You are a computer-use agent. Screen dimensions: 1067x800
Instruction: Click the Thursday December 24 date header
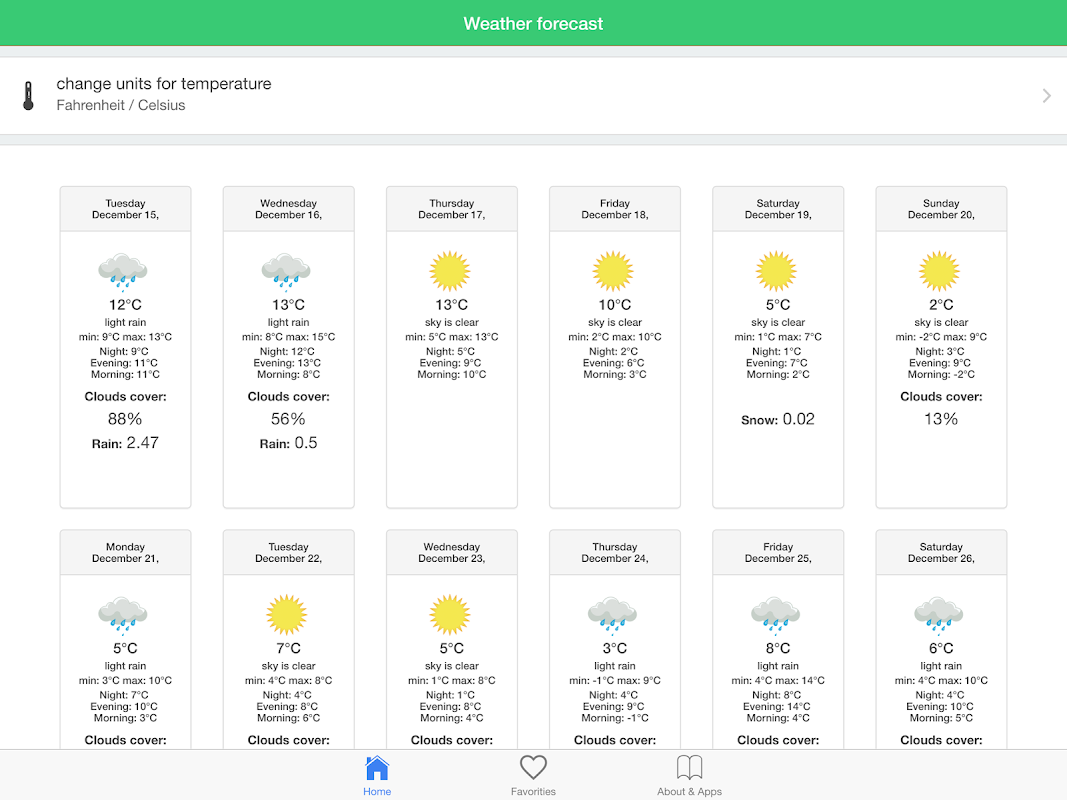[x=615, y=552]
